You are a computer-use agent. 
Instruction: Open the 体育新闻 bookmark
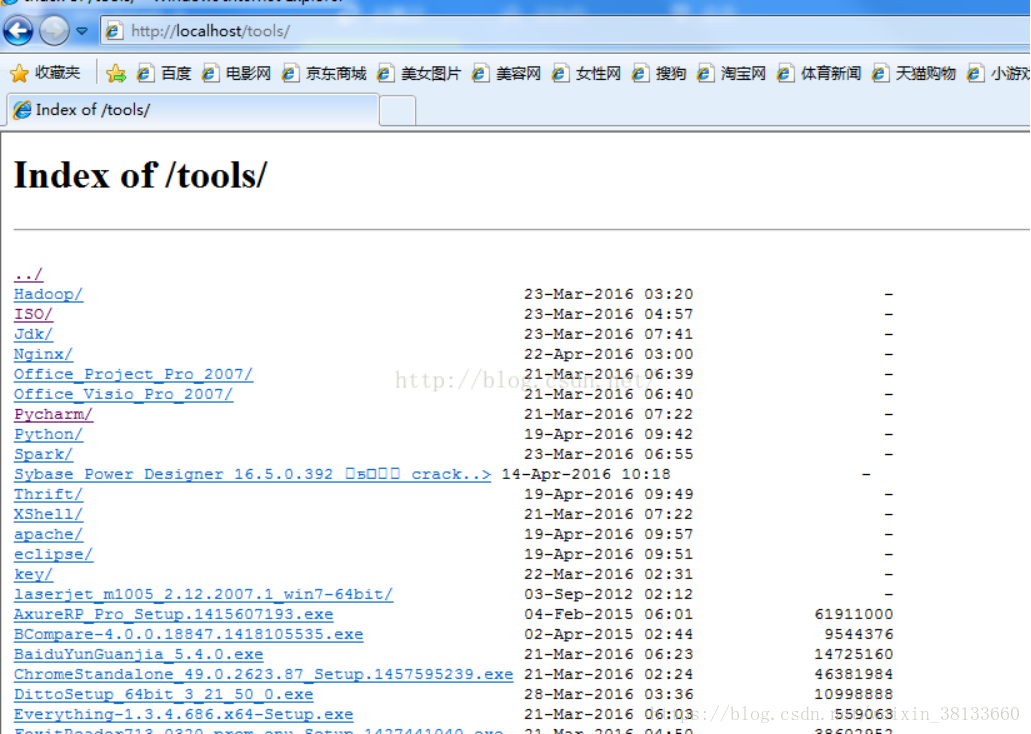(819, 73)
